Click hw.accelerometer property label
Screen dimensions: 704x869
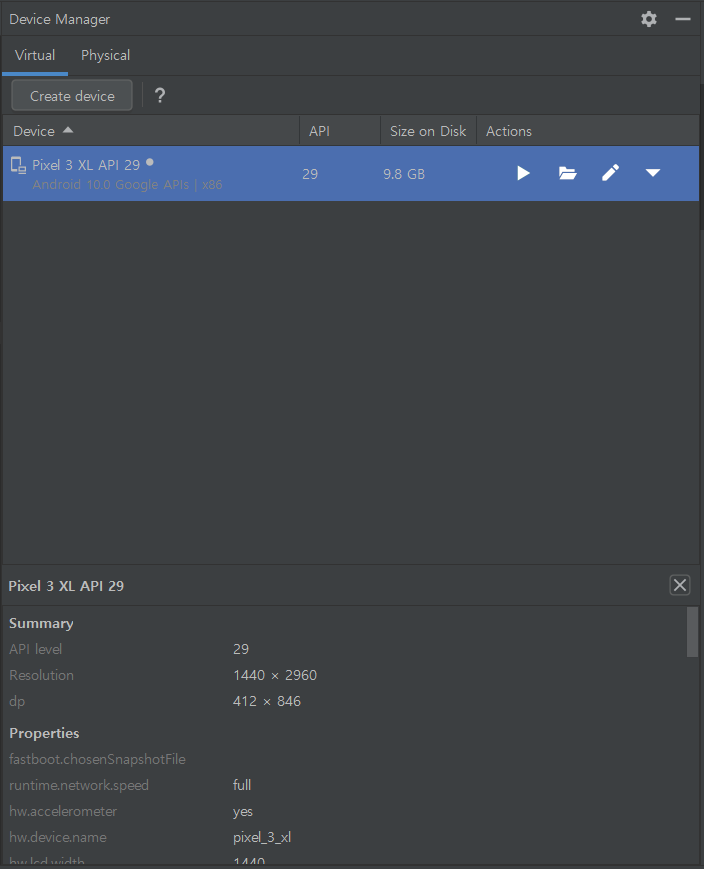63,811
